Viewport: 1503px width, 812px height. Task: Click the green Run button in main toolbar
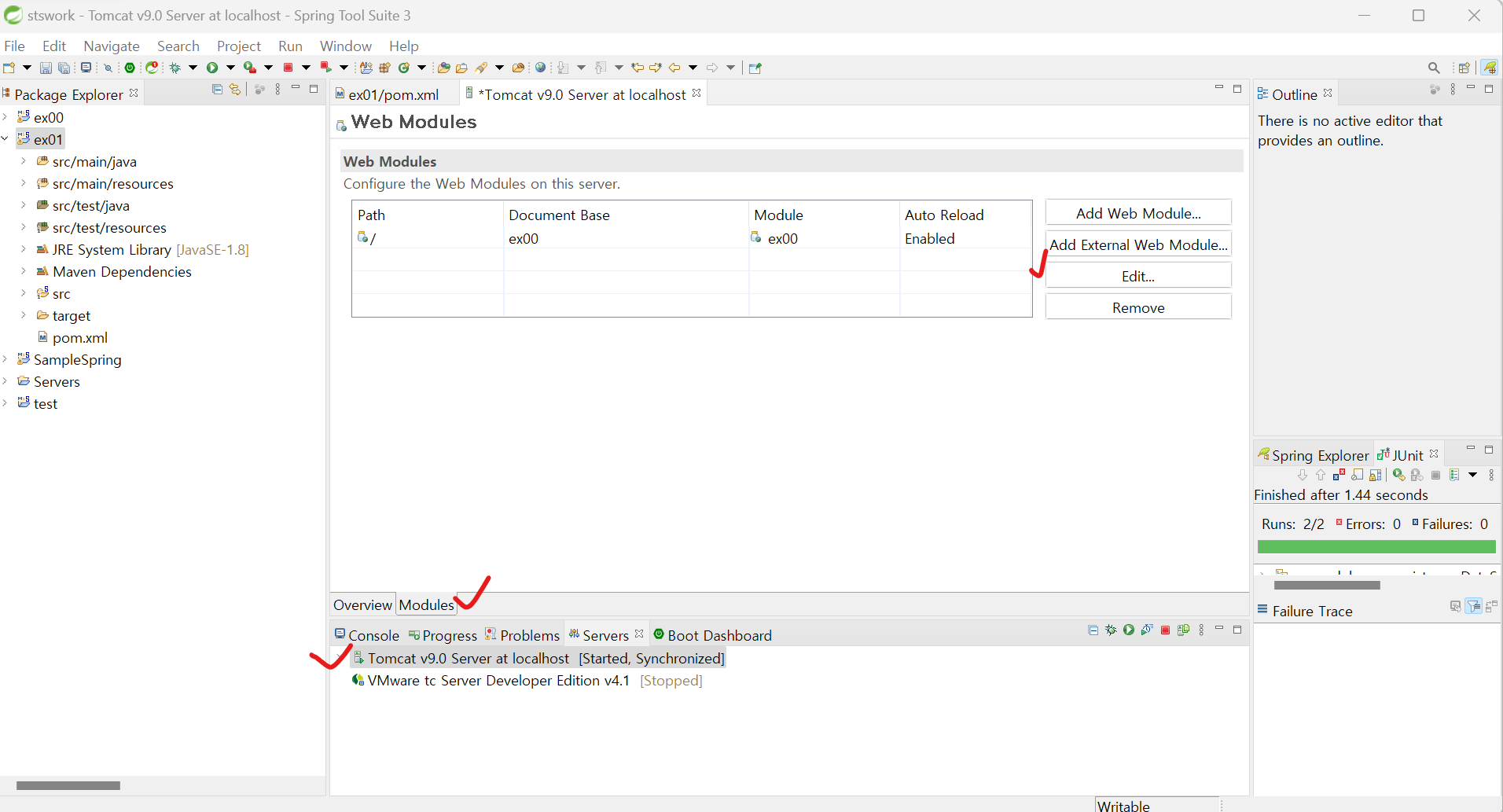pyautogui.click(x=212, y=68)
